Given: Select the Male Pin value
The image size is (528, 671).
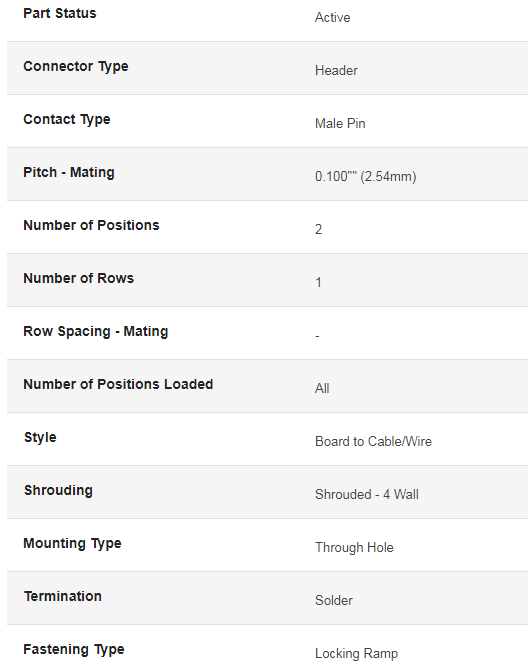Looking at the screenshot, I should pyautogui.click(x=340, y=124).
